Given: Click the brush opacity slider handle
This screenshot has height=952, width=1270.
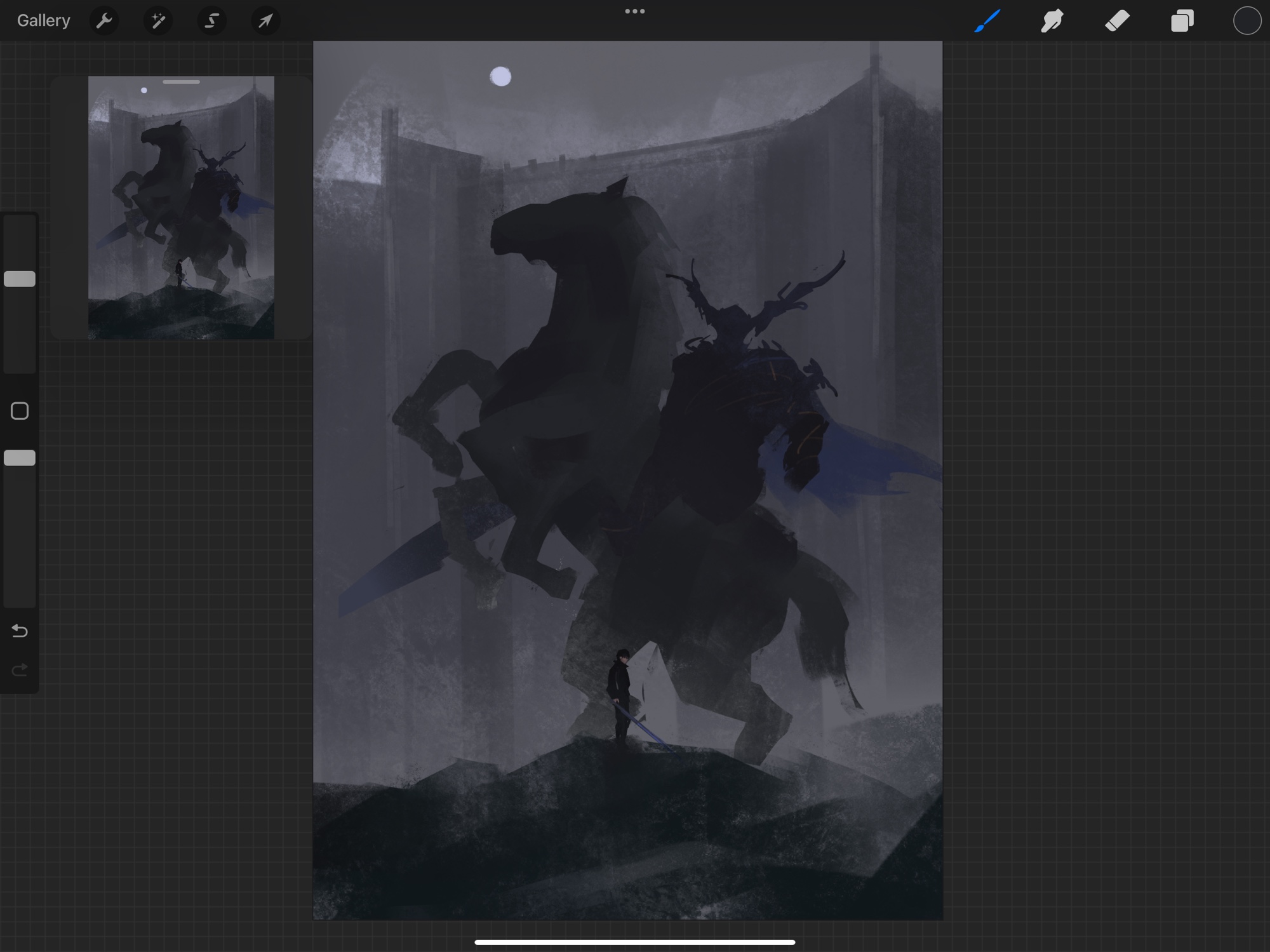Looking at the screenshot, I should [20, 458].
